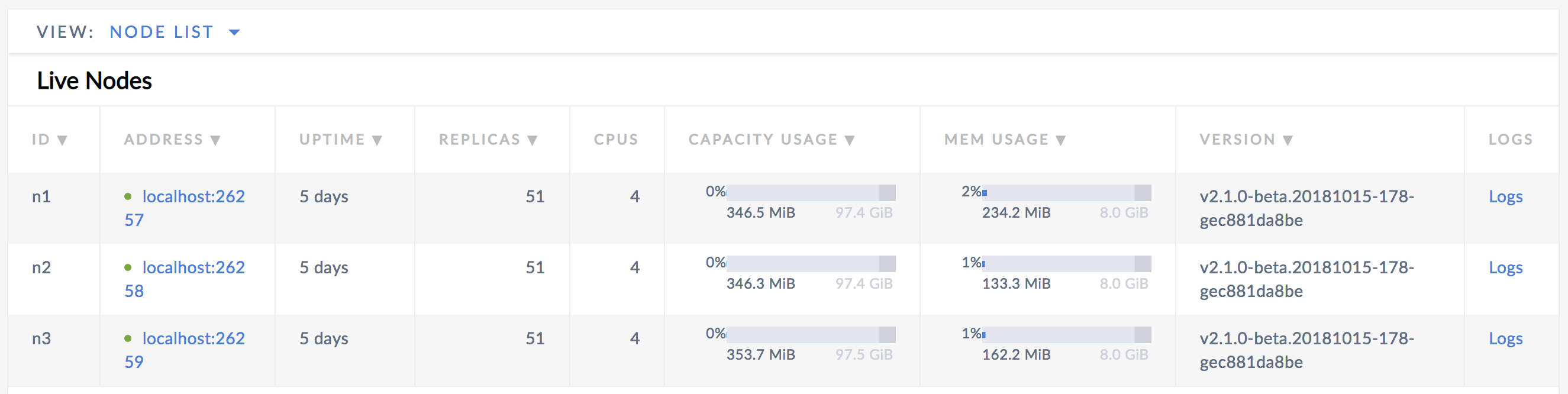Sort nodes by MEM USAGE
Screen dimensions: 1568x394
click(1004, 139)
